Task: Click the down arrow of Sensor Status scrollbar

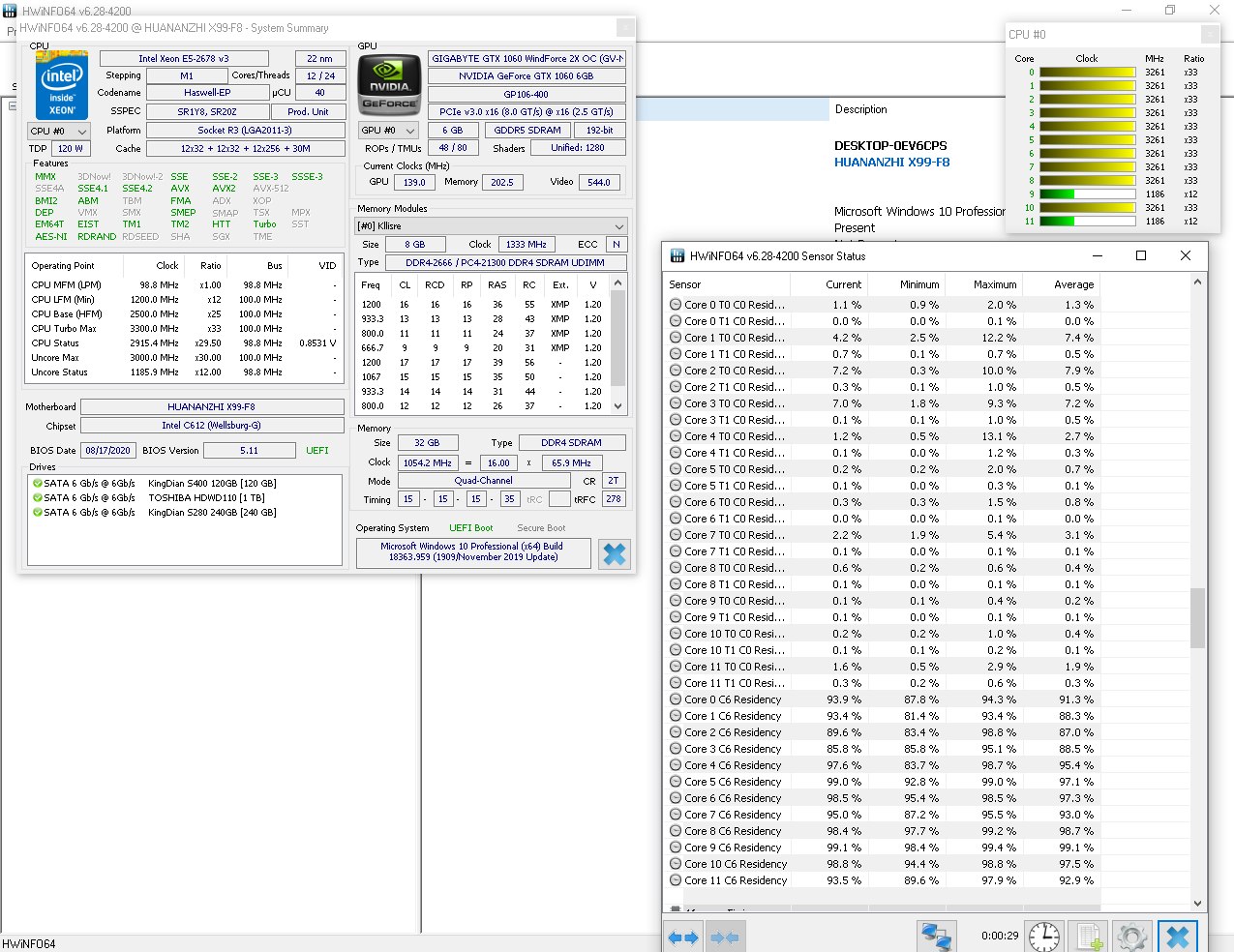Action: [1197, 904]
